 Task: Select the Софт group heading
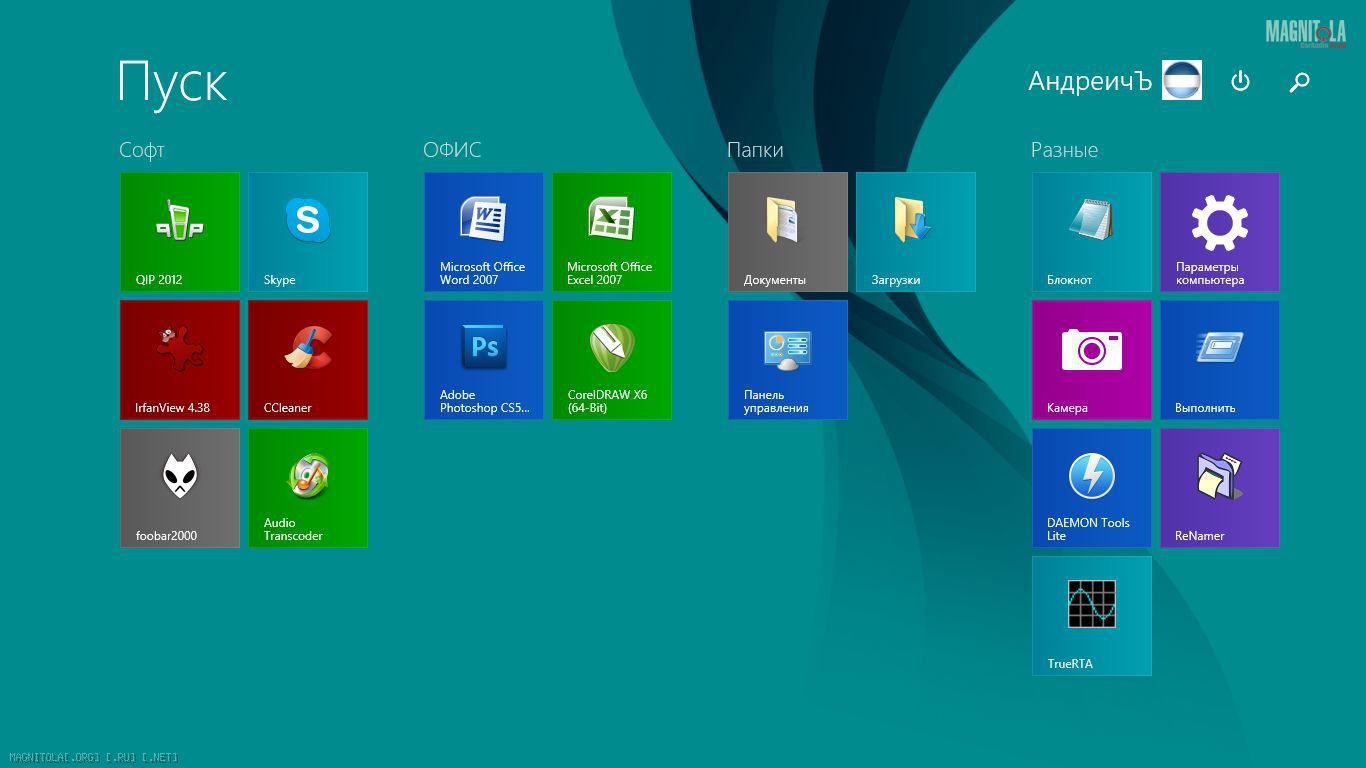click(x=141, y=150)
